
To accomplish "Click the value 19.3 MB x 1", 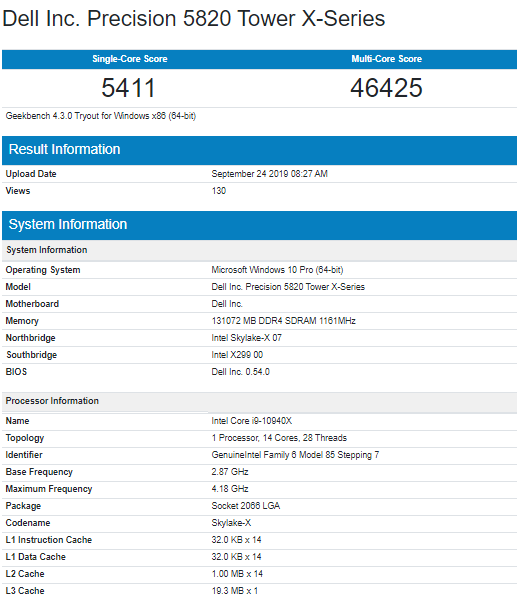I will pos(235,591).
